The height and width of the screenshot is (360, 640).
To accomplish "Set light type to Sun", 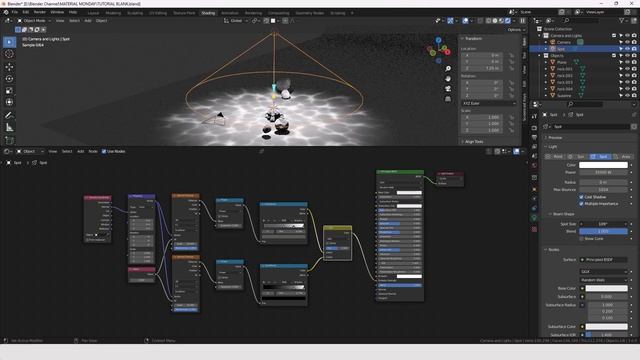I will click(578, 157).
